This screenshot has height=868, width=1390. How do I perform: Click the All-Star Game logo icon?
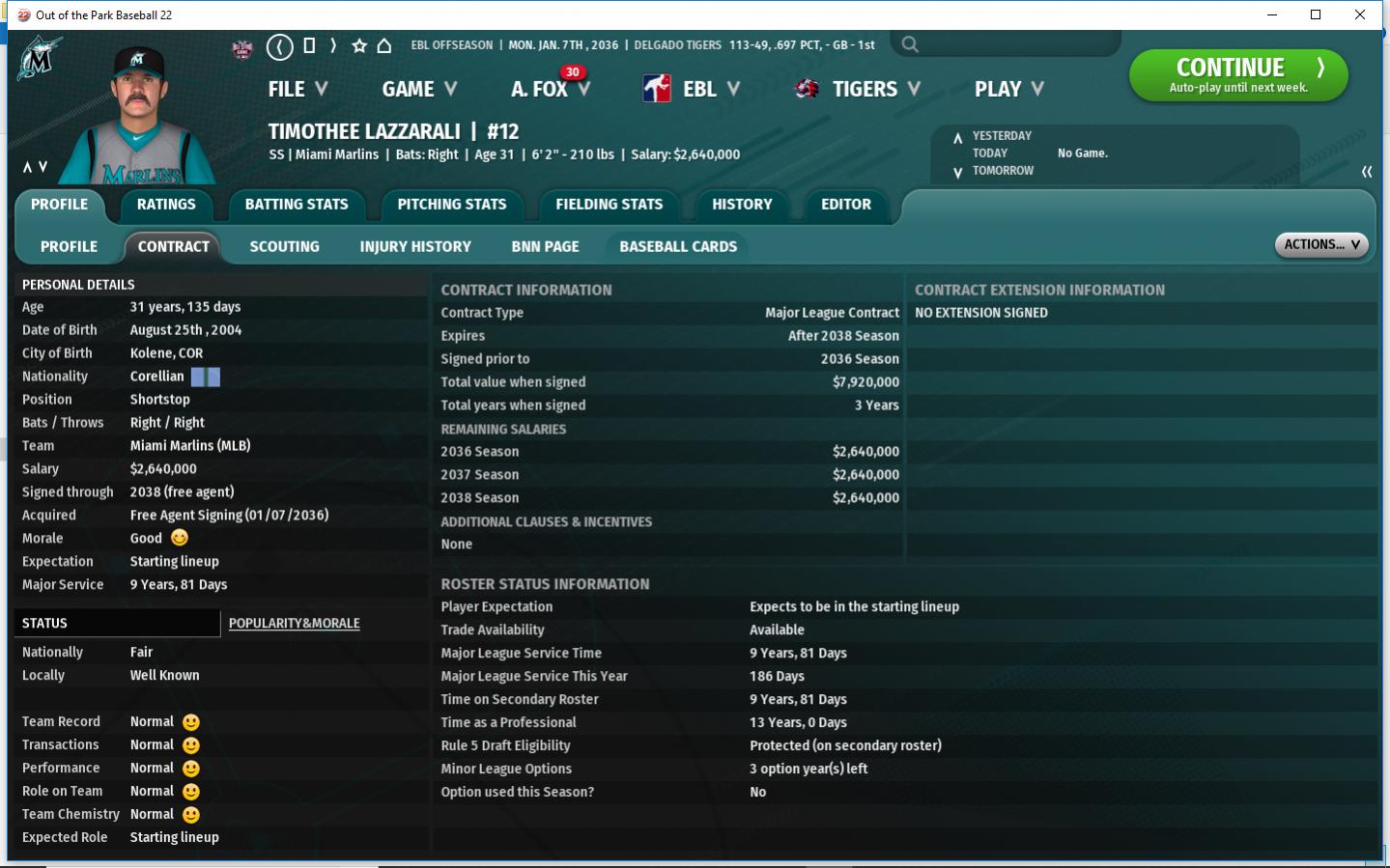(242, 48)
